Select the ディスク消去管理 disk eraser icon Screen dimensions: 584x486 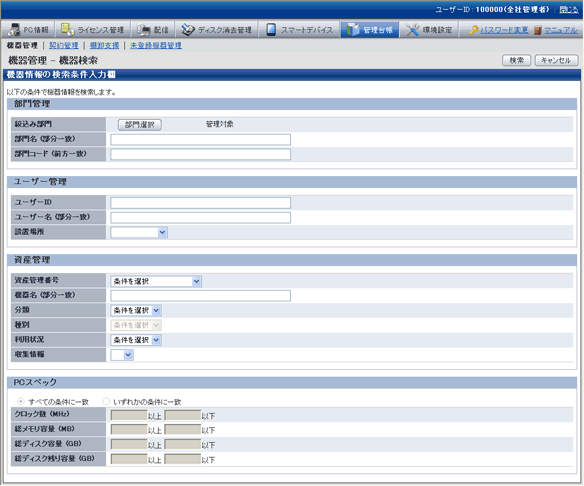[x=188, y=29]
